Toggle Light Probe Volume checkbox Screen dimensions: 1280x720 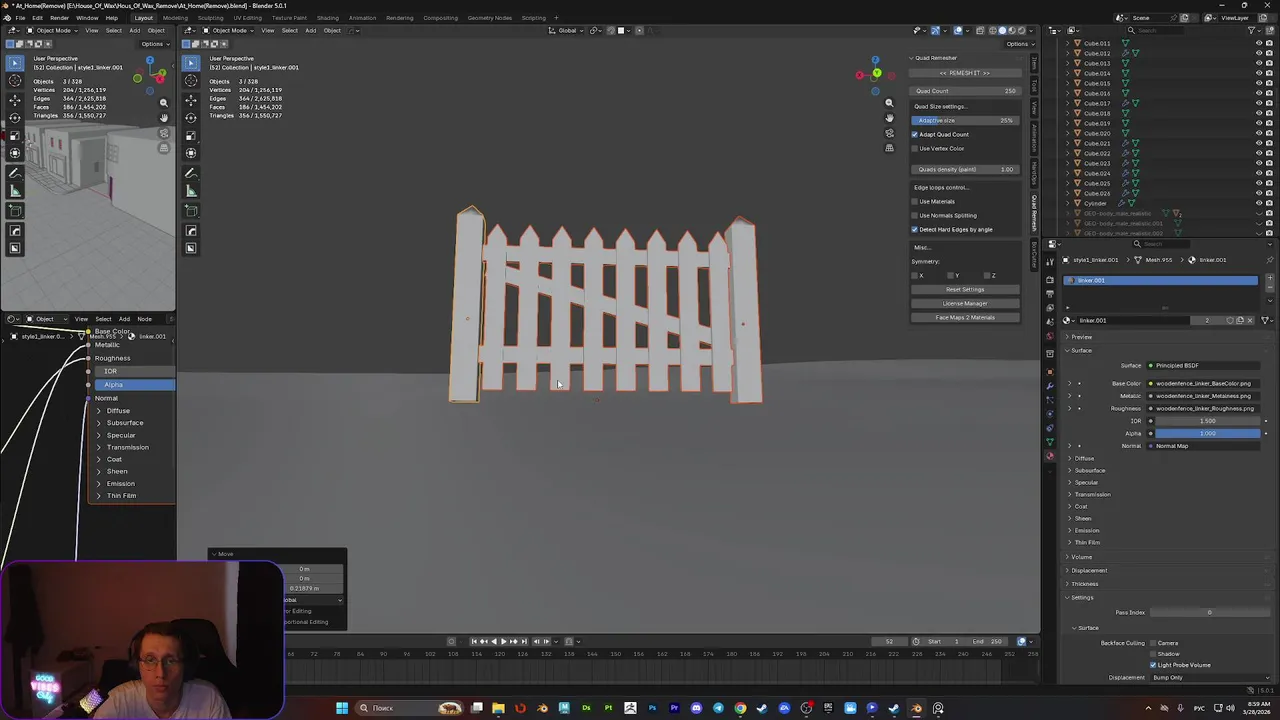pos(1153,665)
